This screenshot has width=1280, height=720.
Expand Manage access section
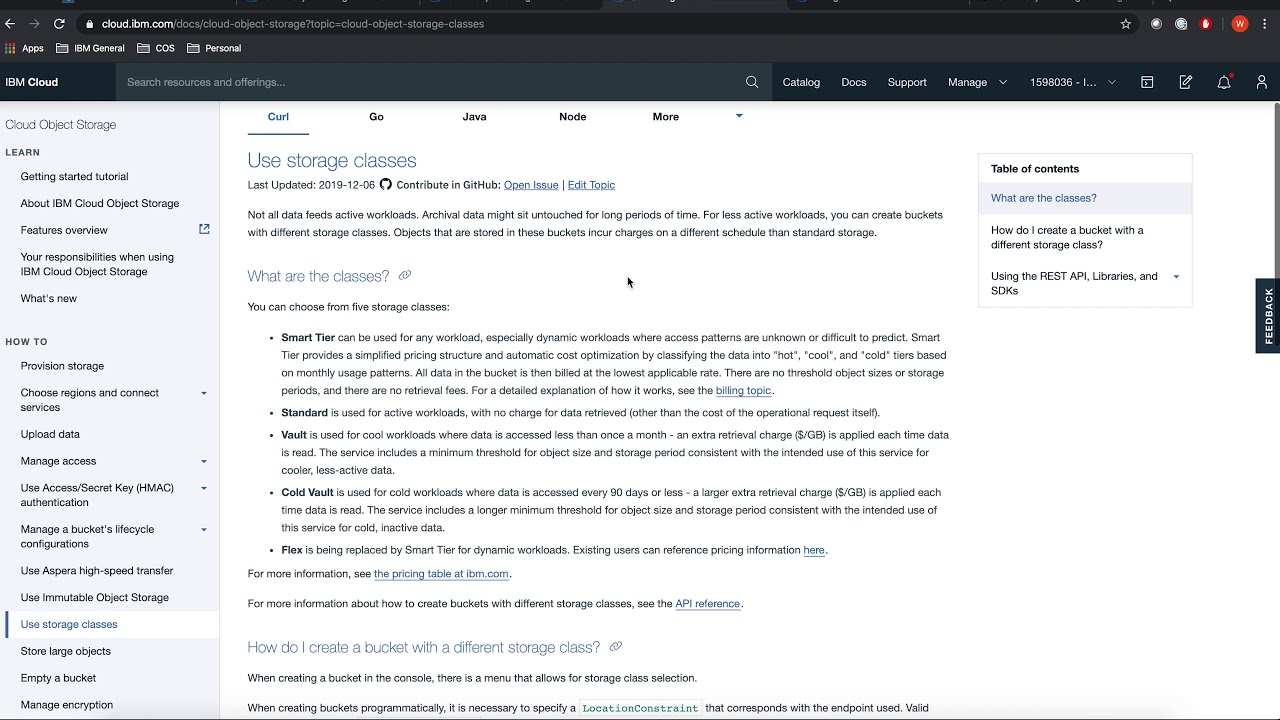click(x=204, y=461)
